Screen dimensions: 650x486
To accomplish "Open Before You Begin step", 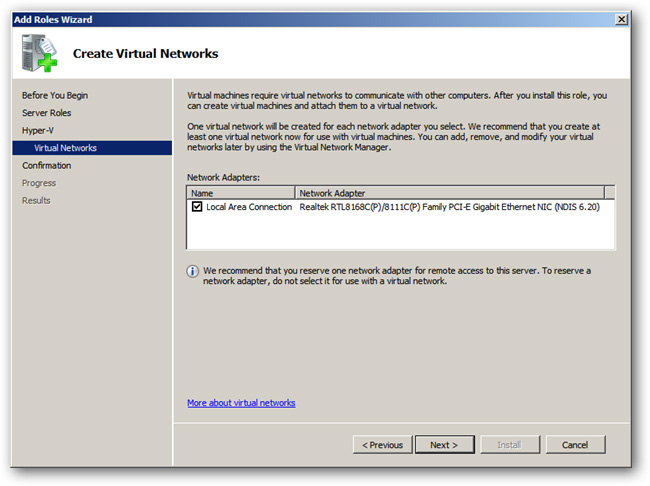I will (x=55, y=95).
